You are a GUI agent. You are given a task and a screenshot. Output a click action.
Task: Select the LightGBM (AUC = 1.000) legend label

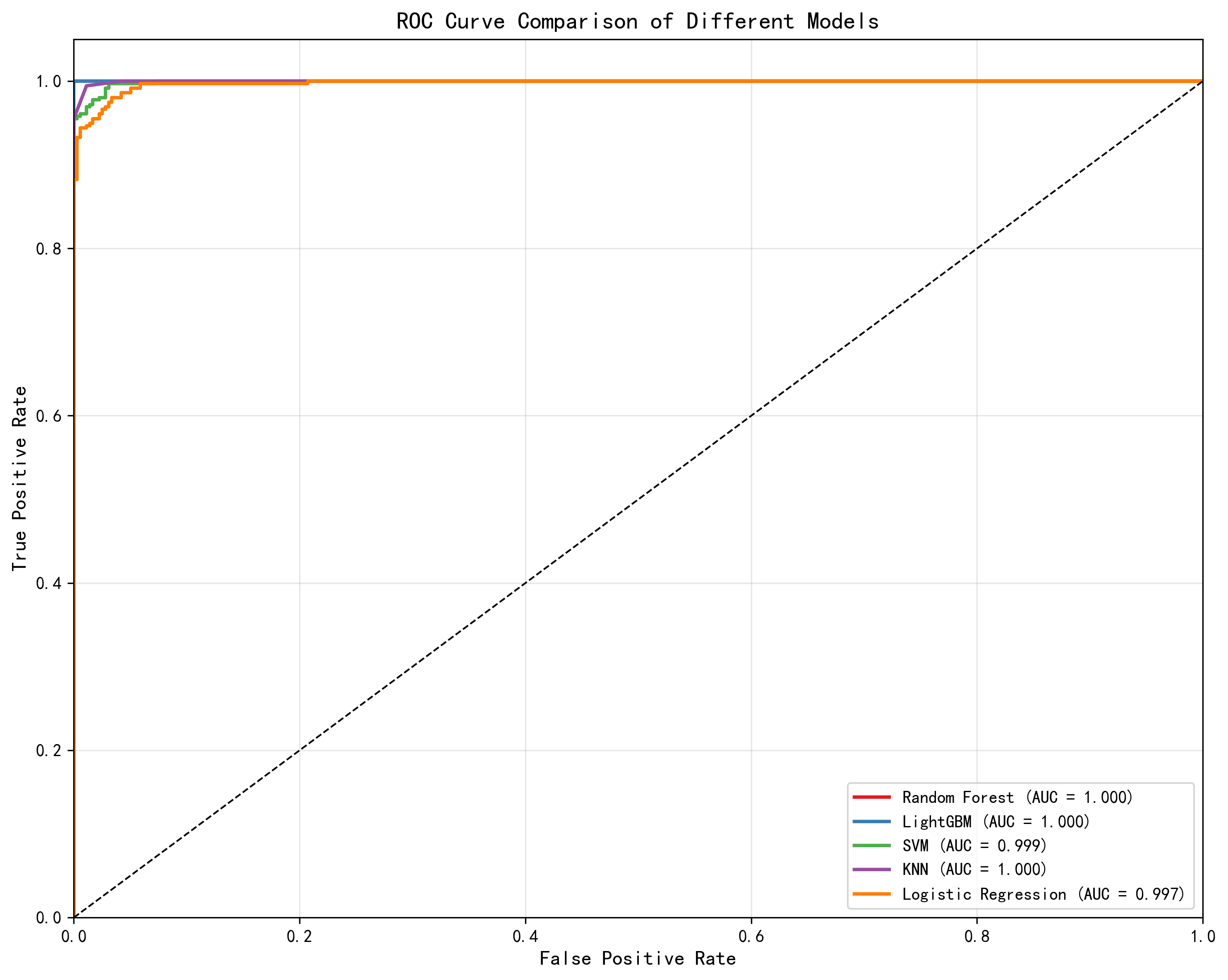[x=995, y=821]
